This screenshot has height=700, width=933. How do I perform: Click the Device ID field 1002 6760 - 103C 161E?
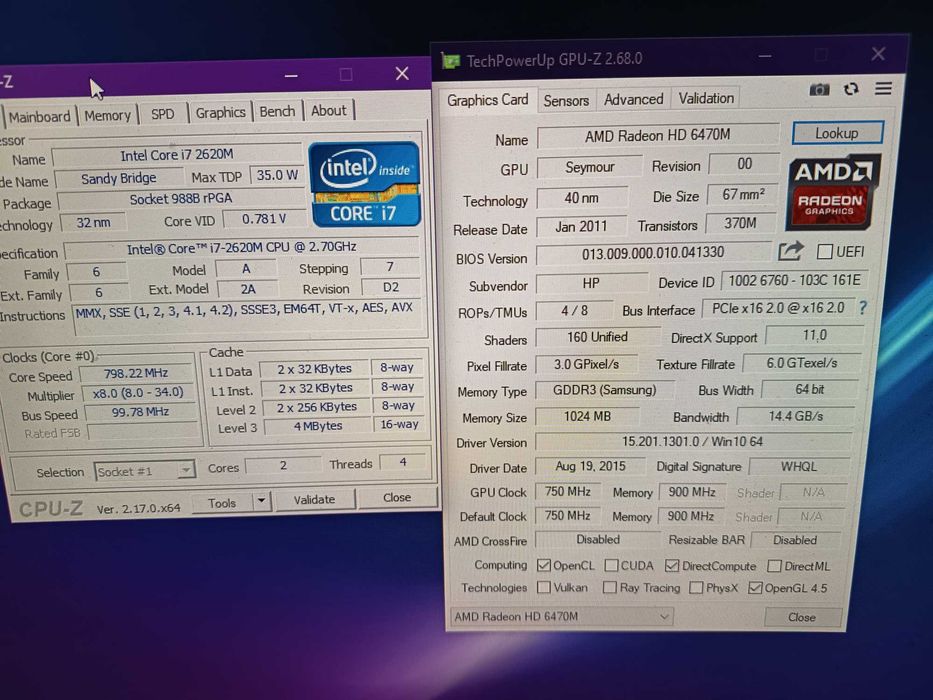tap(794, 280)
